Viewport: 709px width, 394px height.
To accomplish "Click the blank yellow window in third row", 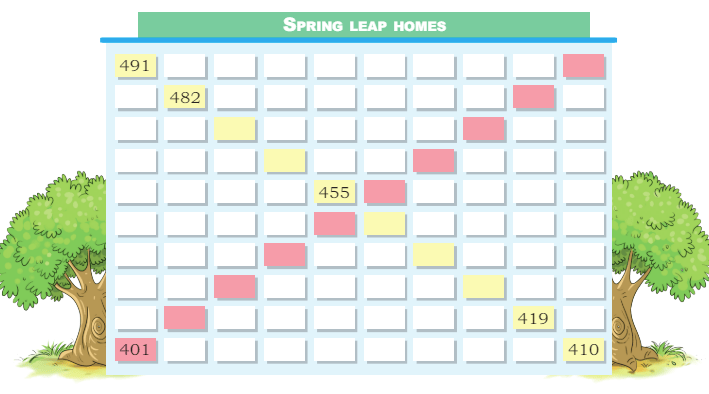I will pos(234,128).
